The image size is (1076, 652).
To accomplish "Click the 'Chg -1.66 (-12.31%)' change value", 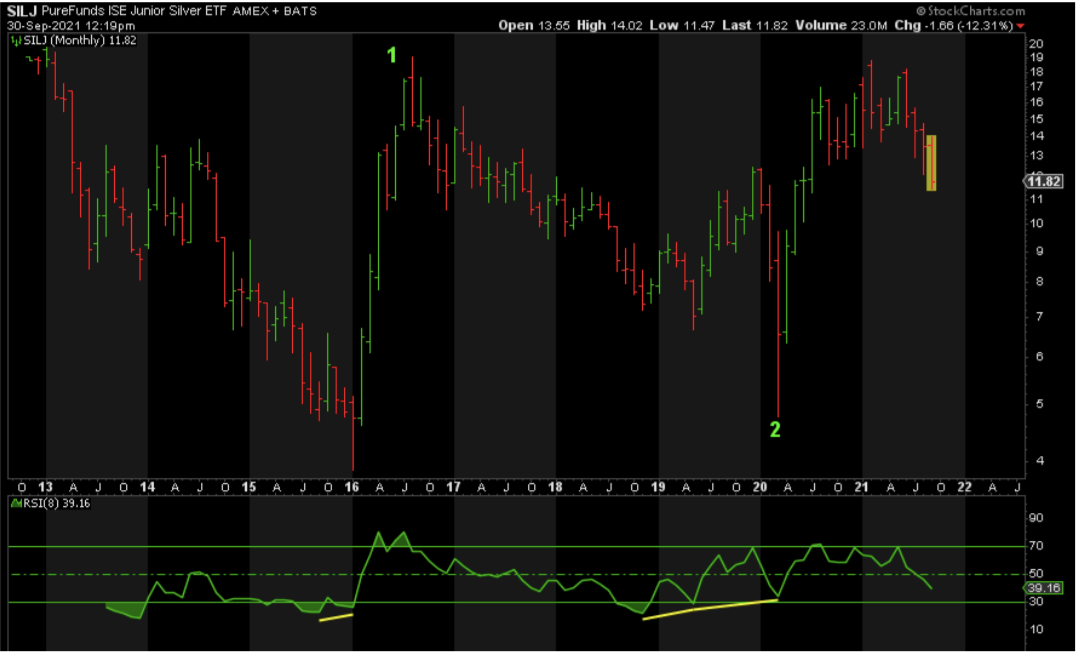I will pos(952,26).
